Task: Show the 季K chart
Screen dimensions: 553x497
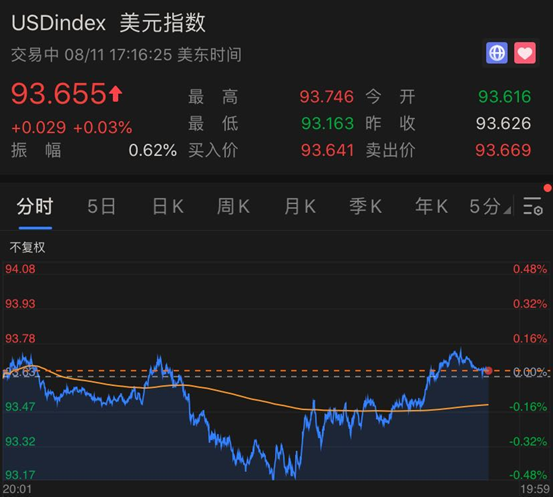Action: click(x=366, y=206)
